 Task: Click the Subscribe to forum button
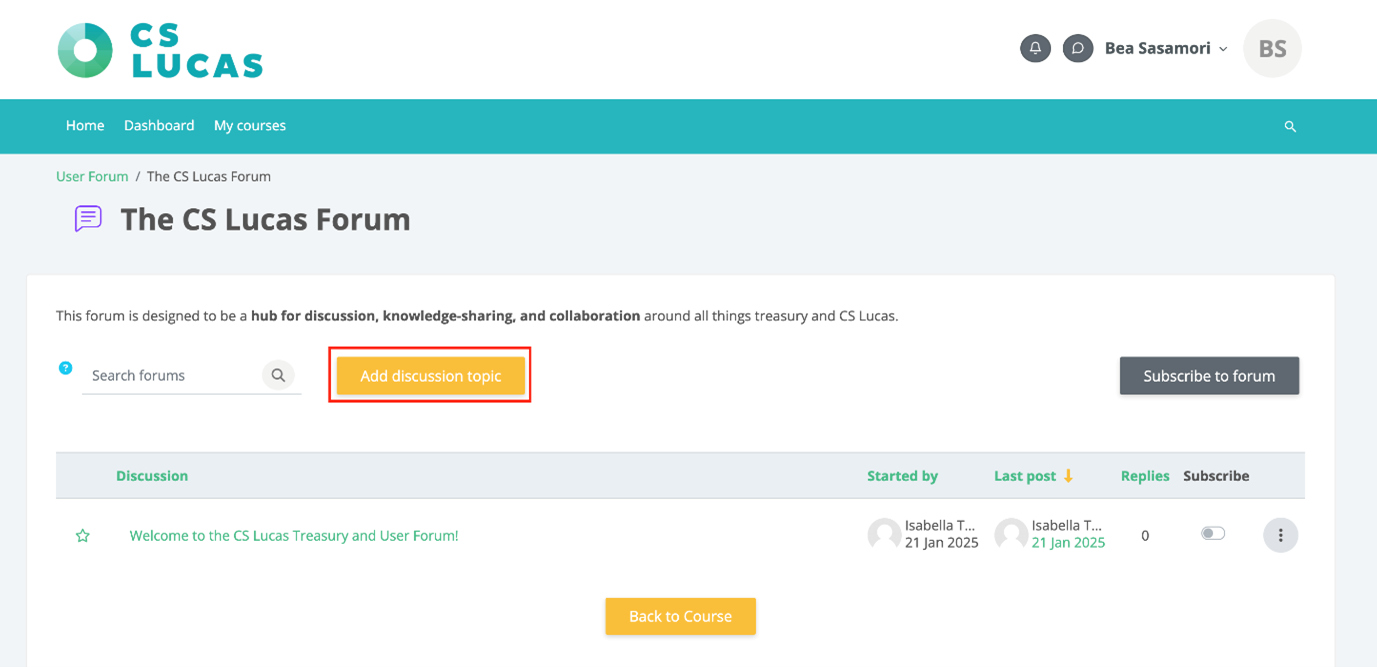(1209, 376)
